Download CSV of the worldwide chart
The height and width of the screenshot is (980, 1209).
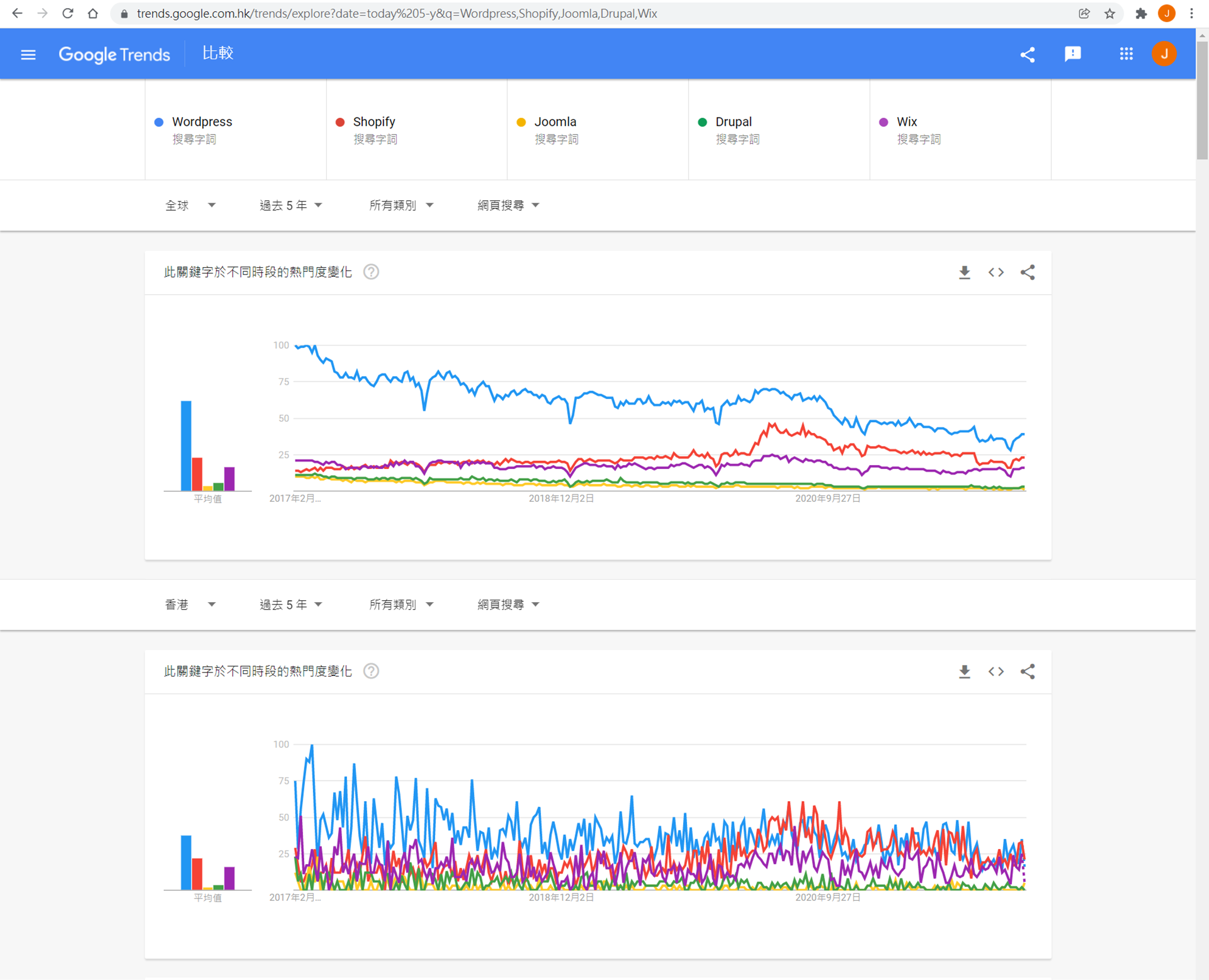coord(965,273)
